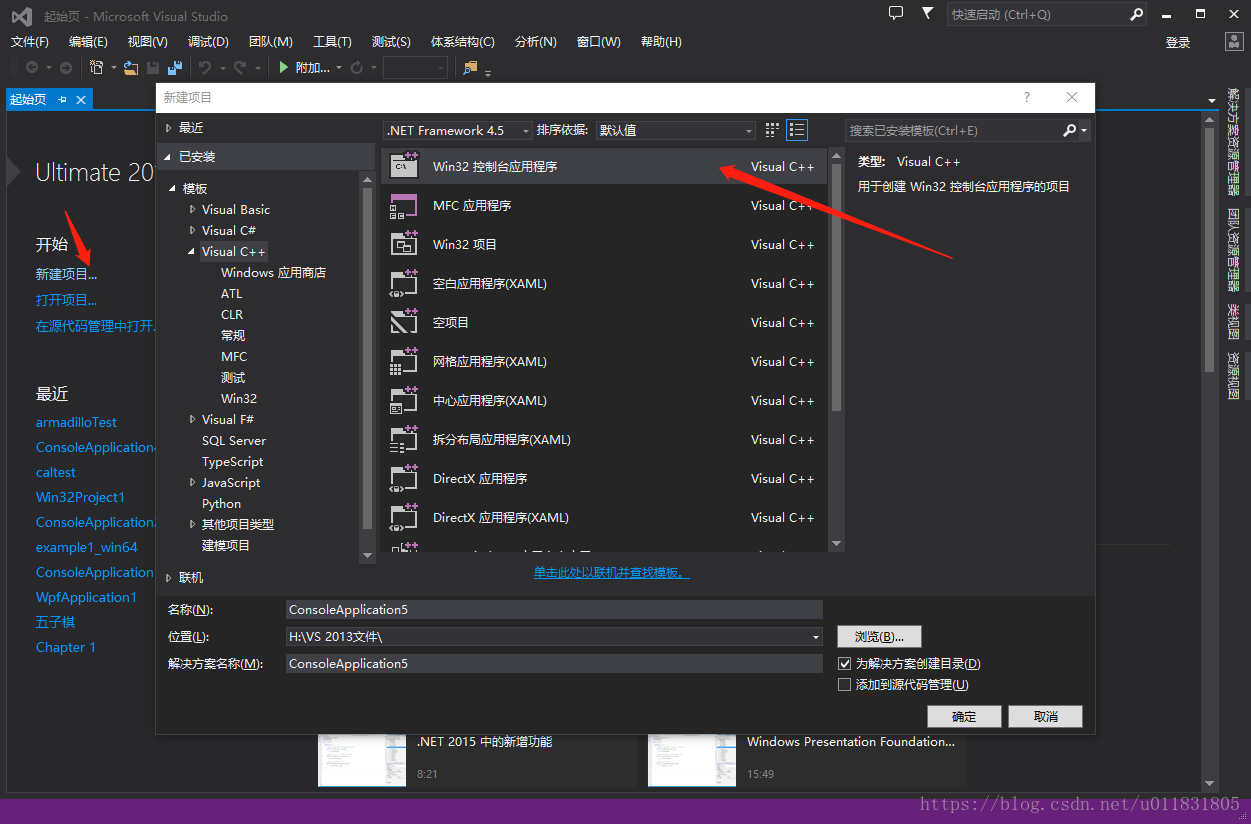Click the 浏览(B)... button
Screen dimensions: 1251x824
tap(879, 637)
